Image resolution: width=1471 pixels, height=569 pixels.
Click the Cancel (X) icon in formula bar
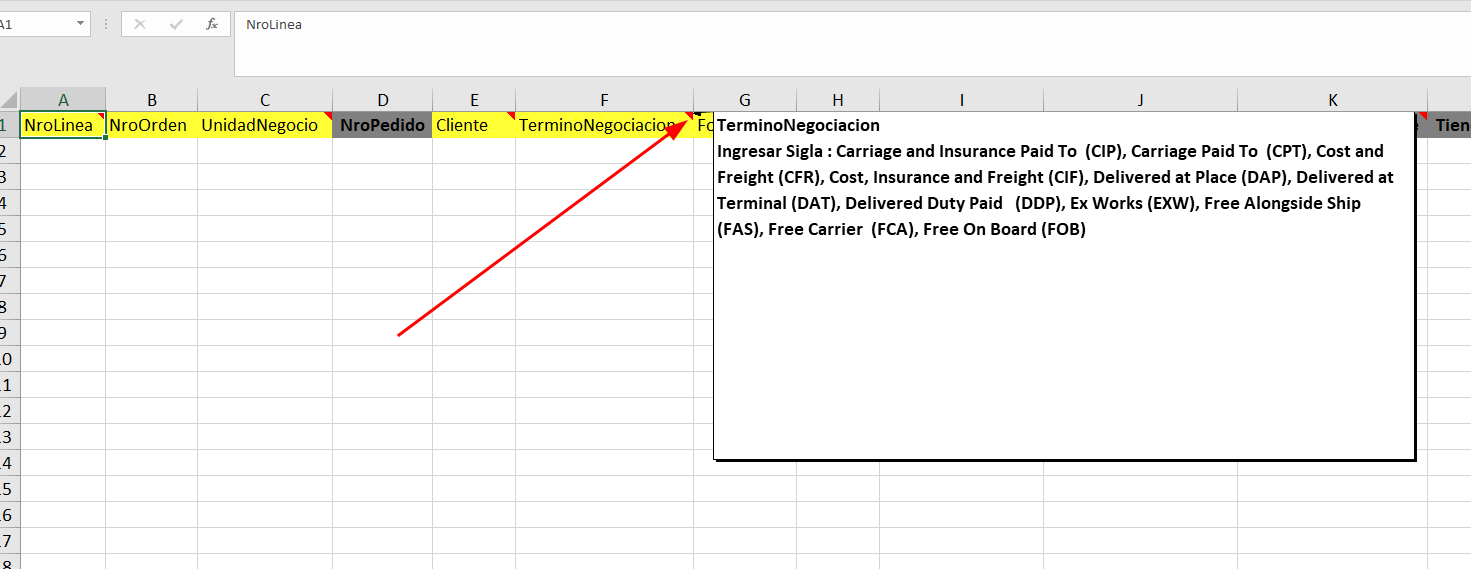140,24
